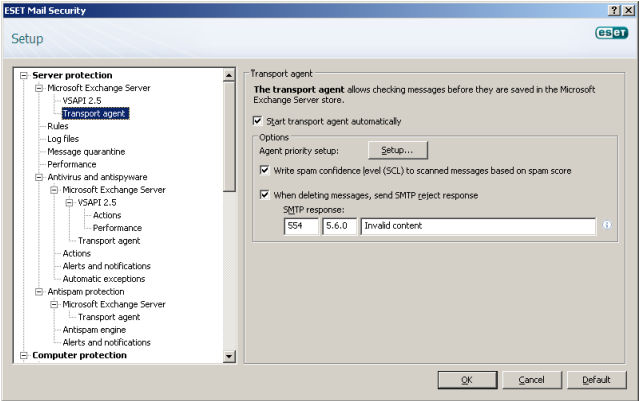Click tree scrollbar down arrow
Image resolution: width=640 pixels, height=401 pixels.
click(229, 356)
